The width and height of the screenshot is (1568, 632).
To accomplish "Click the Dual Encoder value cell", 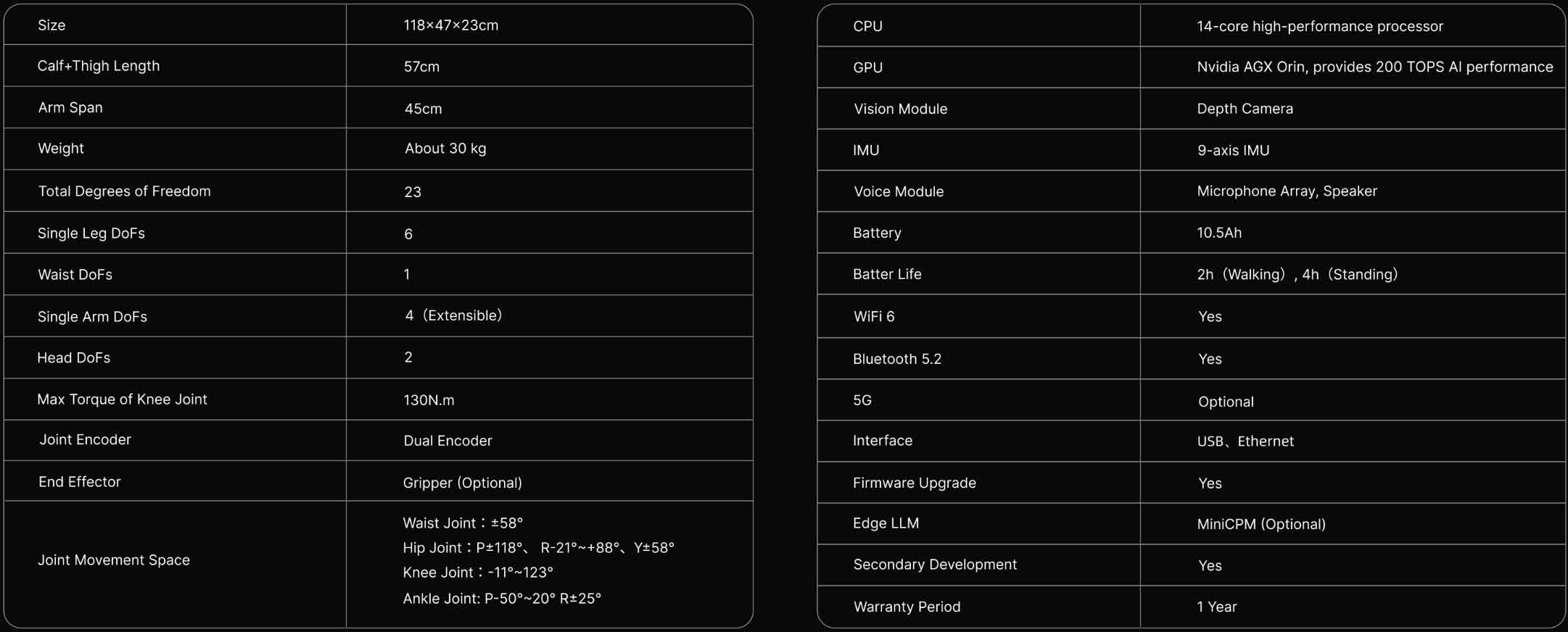I will coord(447,441).
